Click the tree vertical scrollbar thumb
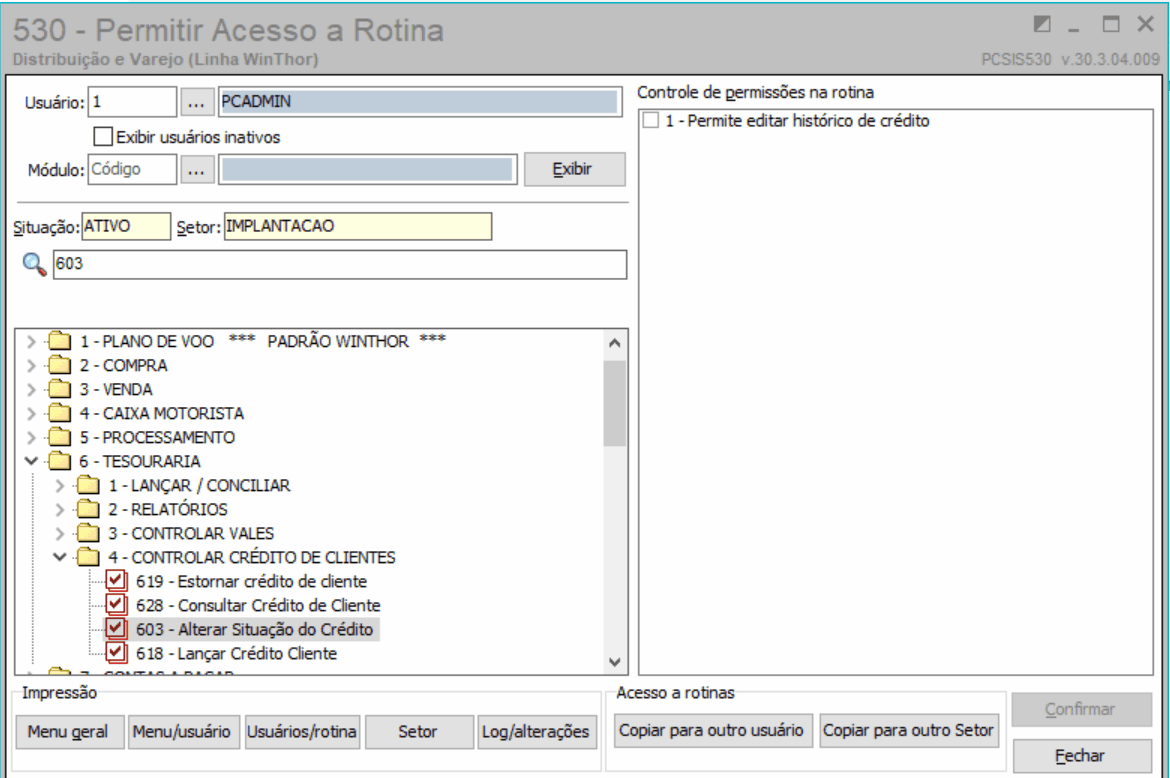 [614, 403]
